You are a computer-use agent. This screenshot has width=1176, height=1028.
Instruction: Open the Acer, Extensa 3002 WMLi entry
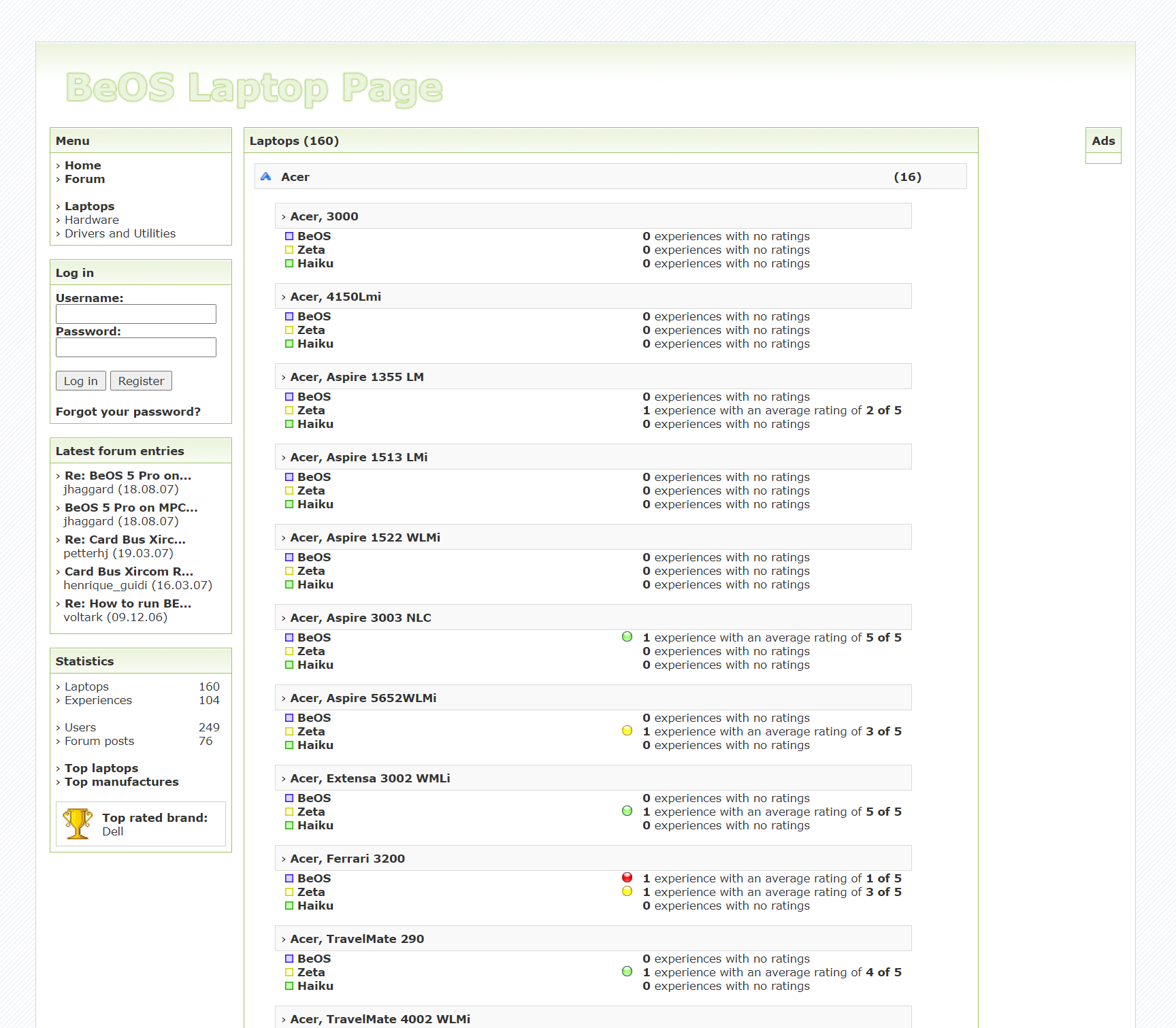tap(370, 778)
